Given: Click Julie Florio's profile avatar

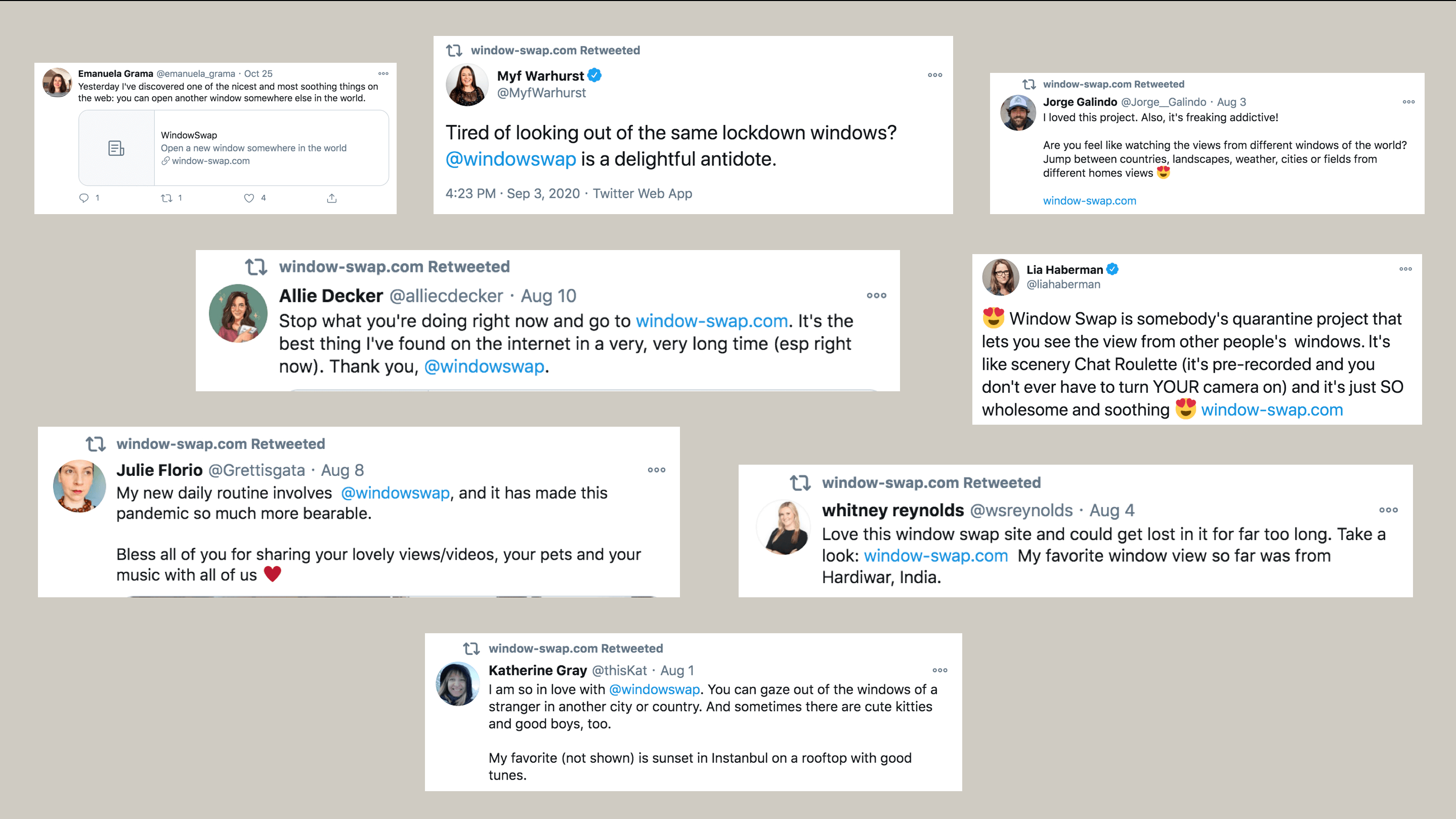Looking at the screenshot, I should coord(79,486).
